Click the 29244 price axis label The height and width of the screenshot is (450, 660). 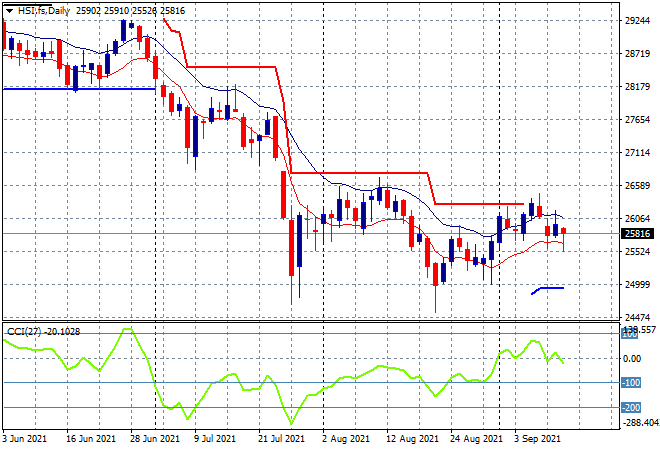[x=637, y=21]
